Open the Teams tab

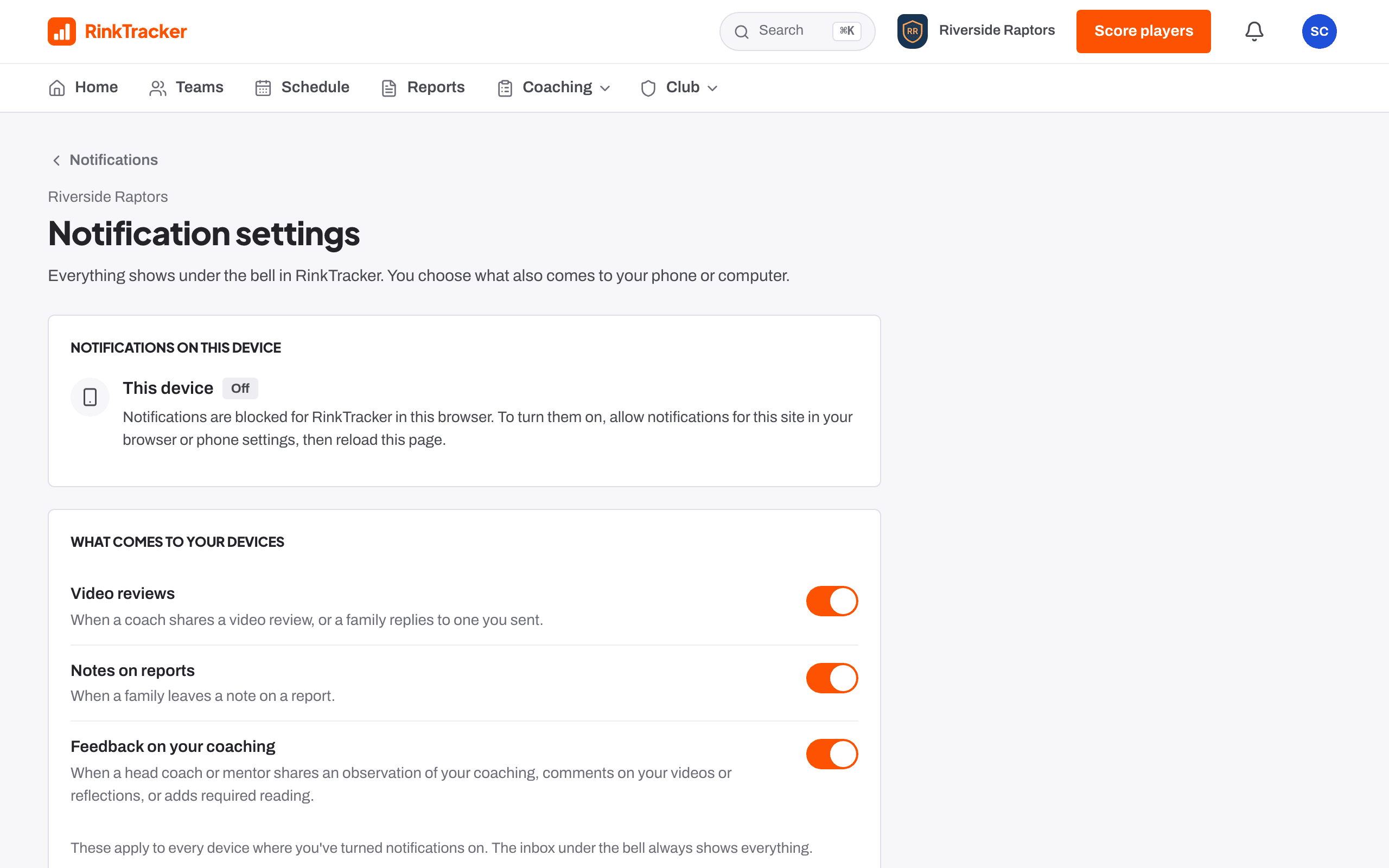click(x=187, y=87)
